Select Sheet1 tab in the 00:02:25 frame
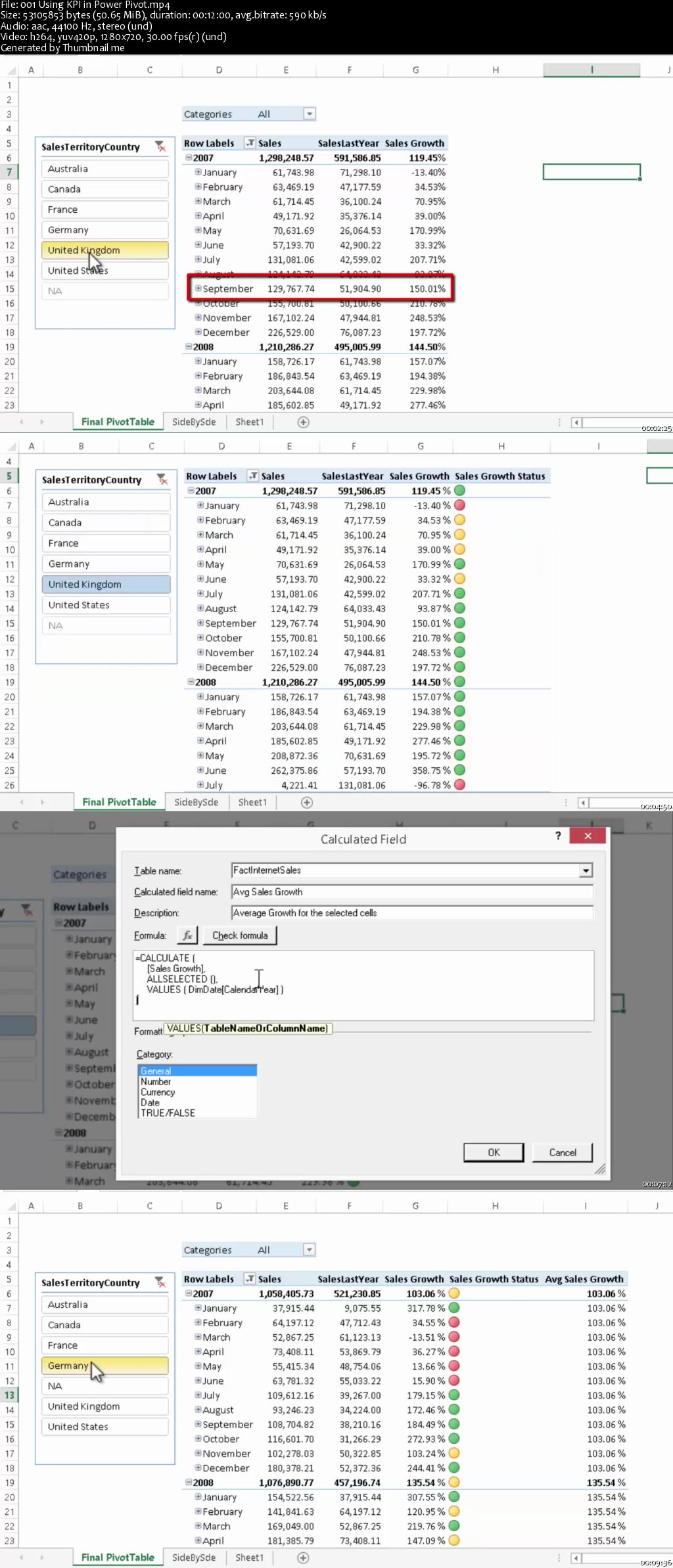 pyautogui.click(x=250, y=422)
